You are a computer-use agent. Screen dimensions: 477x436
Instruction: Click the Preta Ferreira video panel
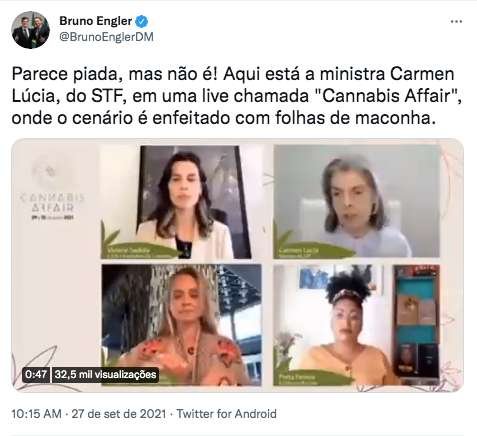tap(356, 325)
